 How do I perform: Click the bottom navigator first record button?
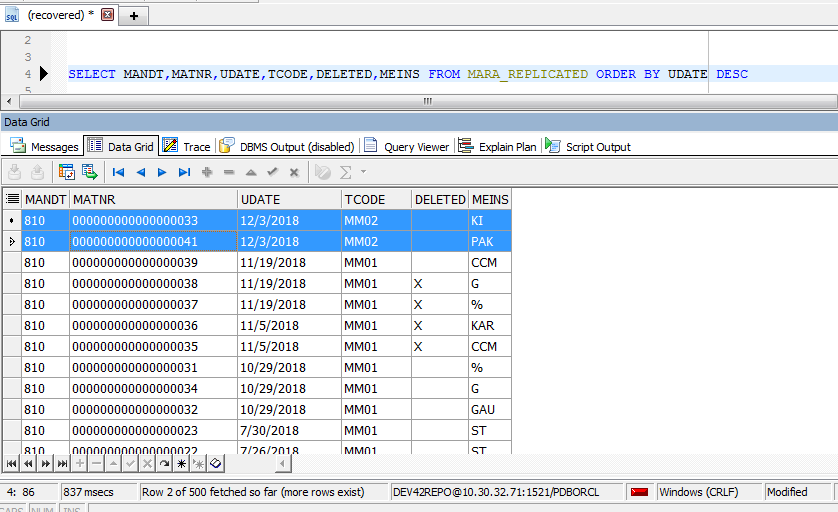[x=12, y=463]
